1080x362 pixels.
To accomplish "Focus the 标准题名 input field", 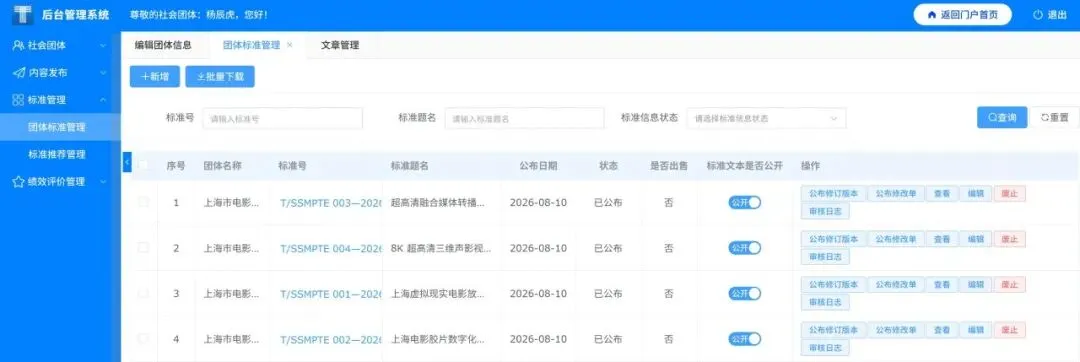I will tap(524, 118).
